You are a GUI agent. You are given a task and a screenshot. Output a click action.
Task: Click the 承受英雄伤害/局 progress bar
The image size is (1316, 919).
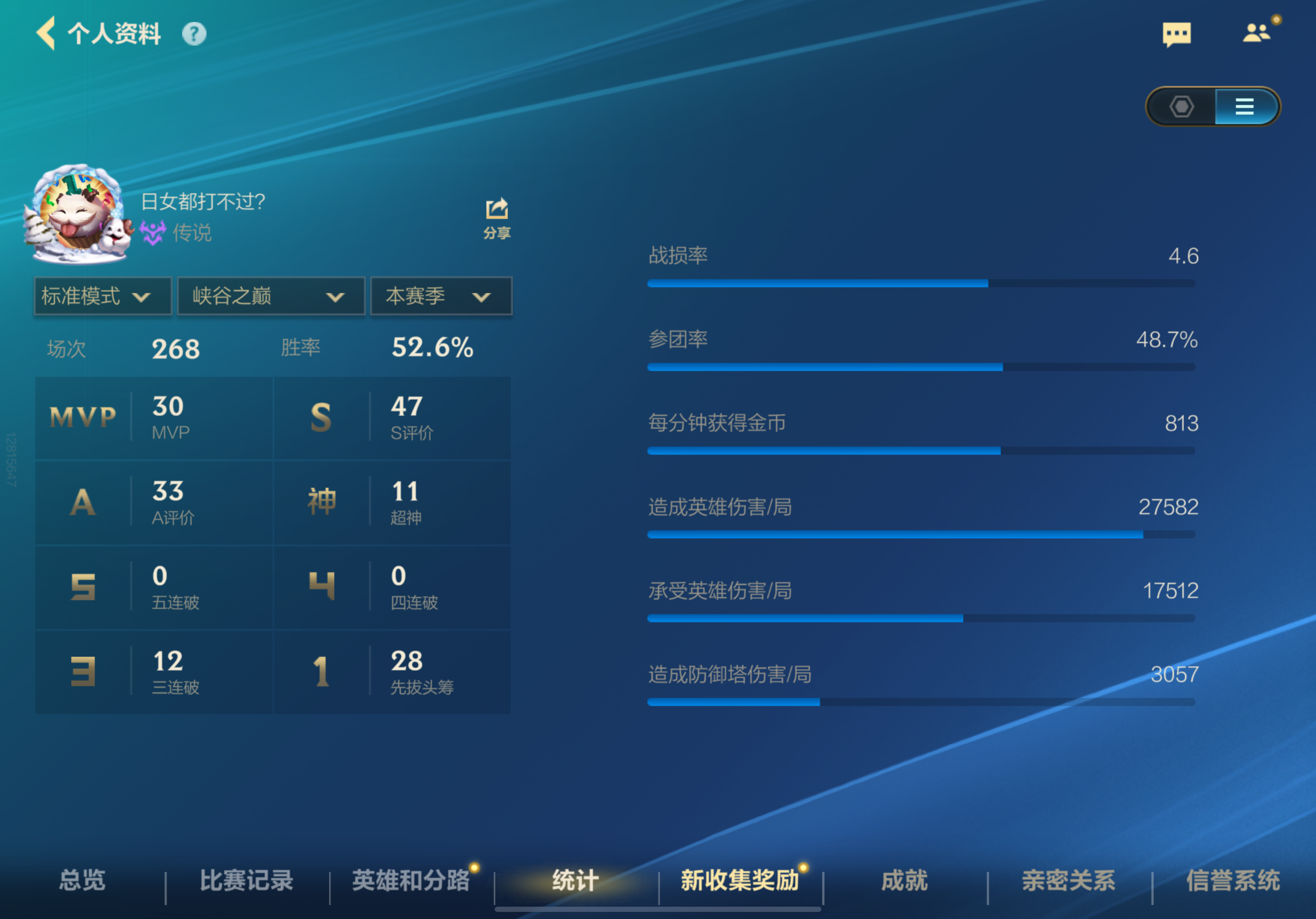pos(921,619)
